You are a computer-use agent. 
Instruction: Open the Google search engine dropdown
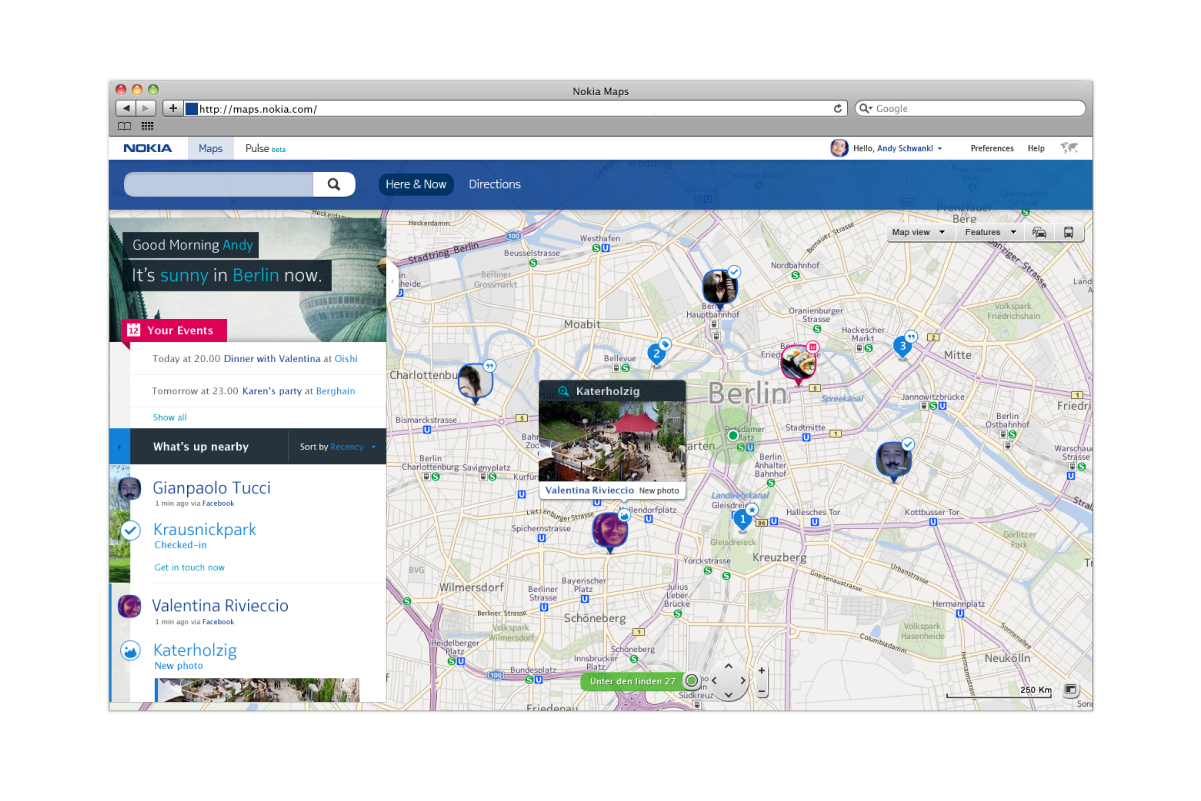(867, 108)
